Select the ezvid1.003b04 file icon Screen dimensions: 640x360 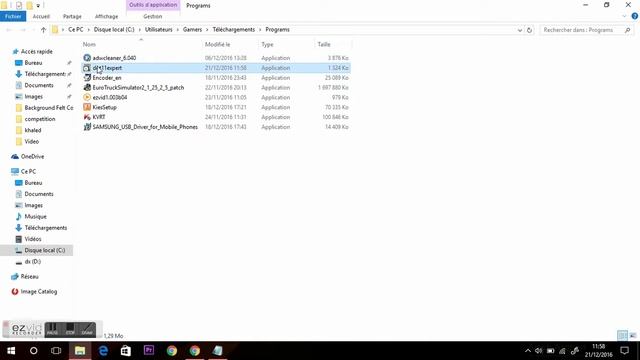click(87, 97)
